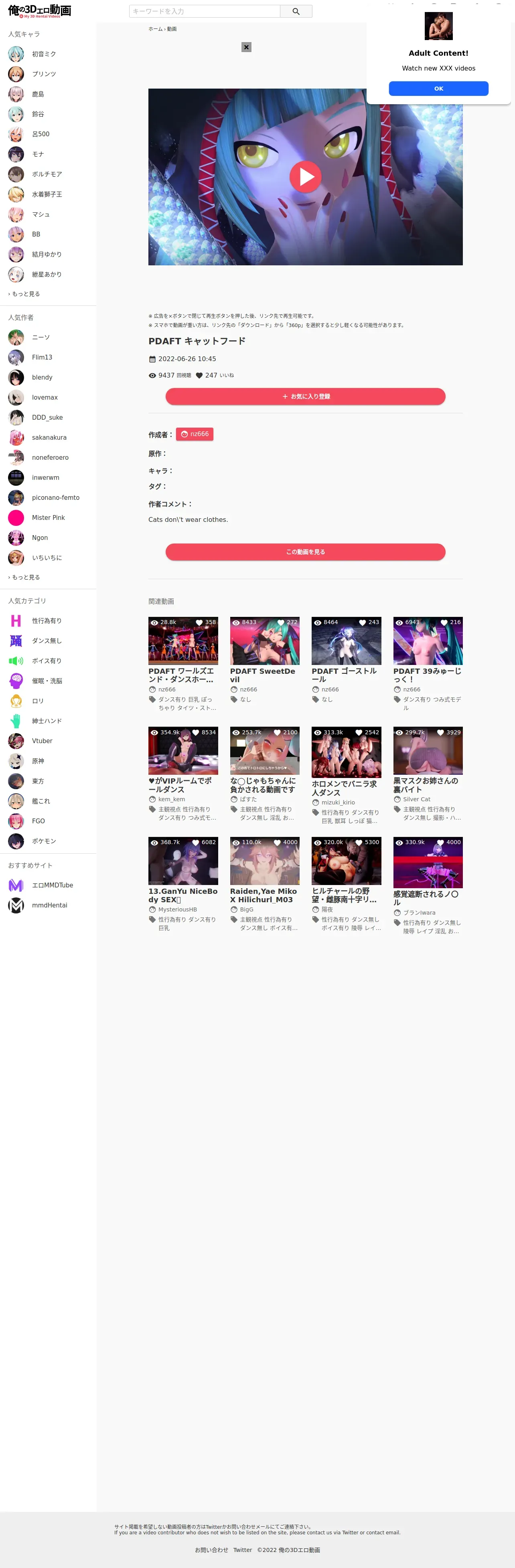Open the lovemax author avatar
The image size is (515, 1568).
pyautogui.click(x=16, y=398)
